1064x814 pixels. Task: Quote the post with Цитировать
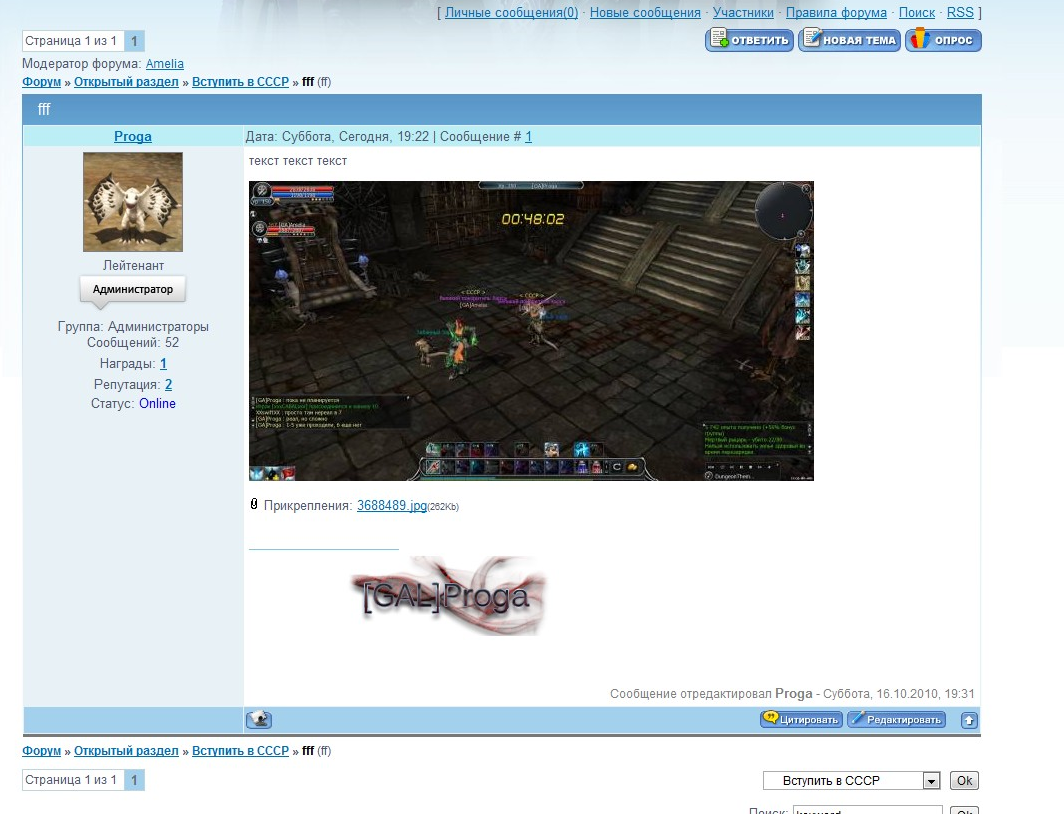click(x=801, y=719)
